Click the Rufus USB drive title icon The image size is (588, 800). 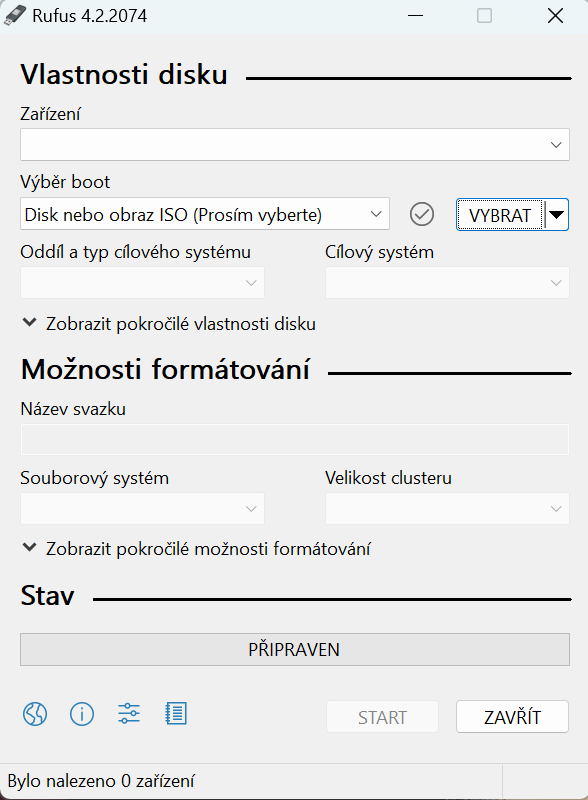click(x=15, y=15)
